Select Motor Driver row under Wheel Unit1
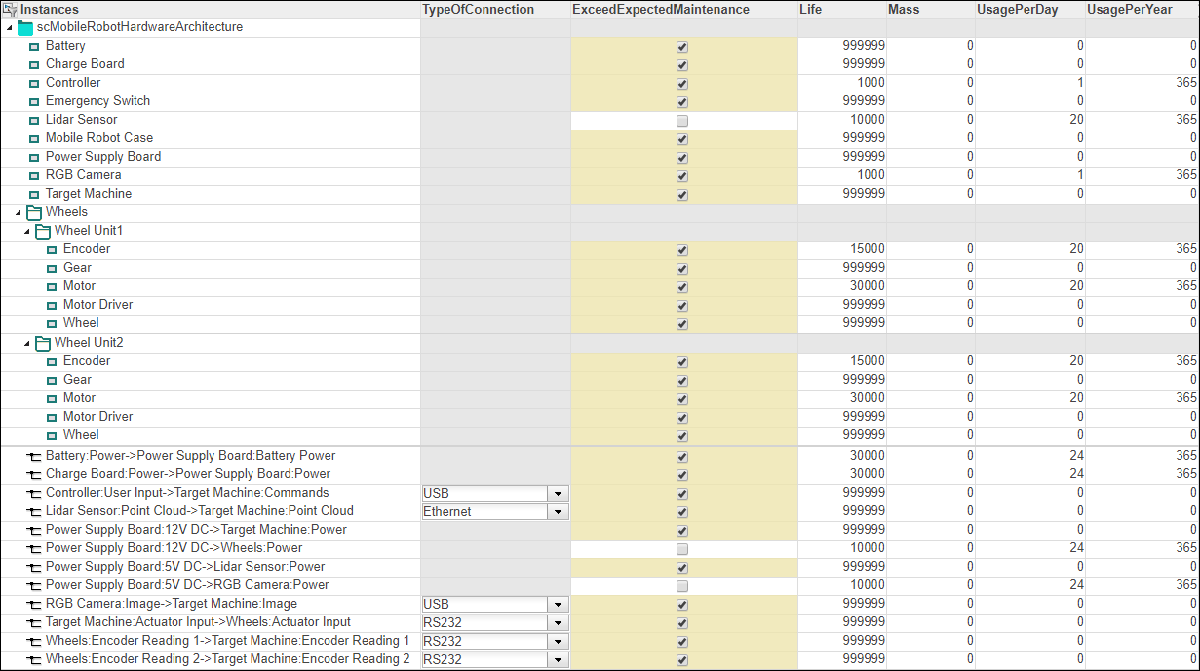Screen dimensions: 1200x671 (600, 305)
